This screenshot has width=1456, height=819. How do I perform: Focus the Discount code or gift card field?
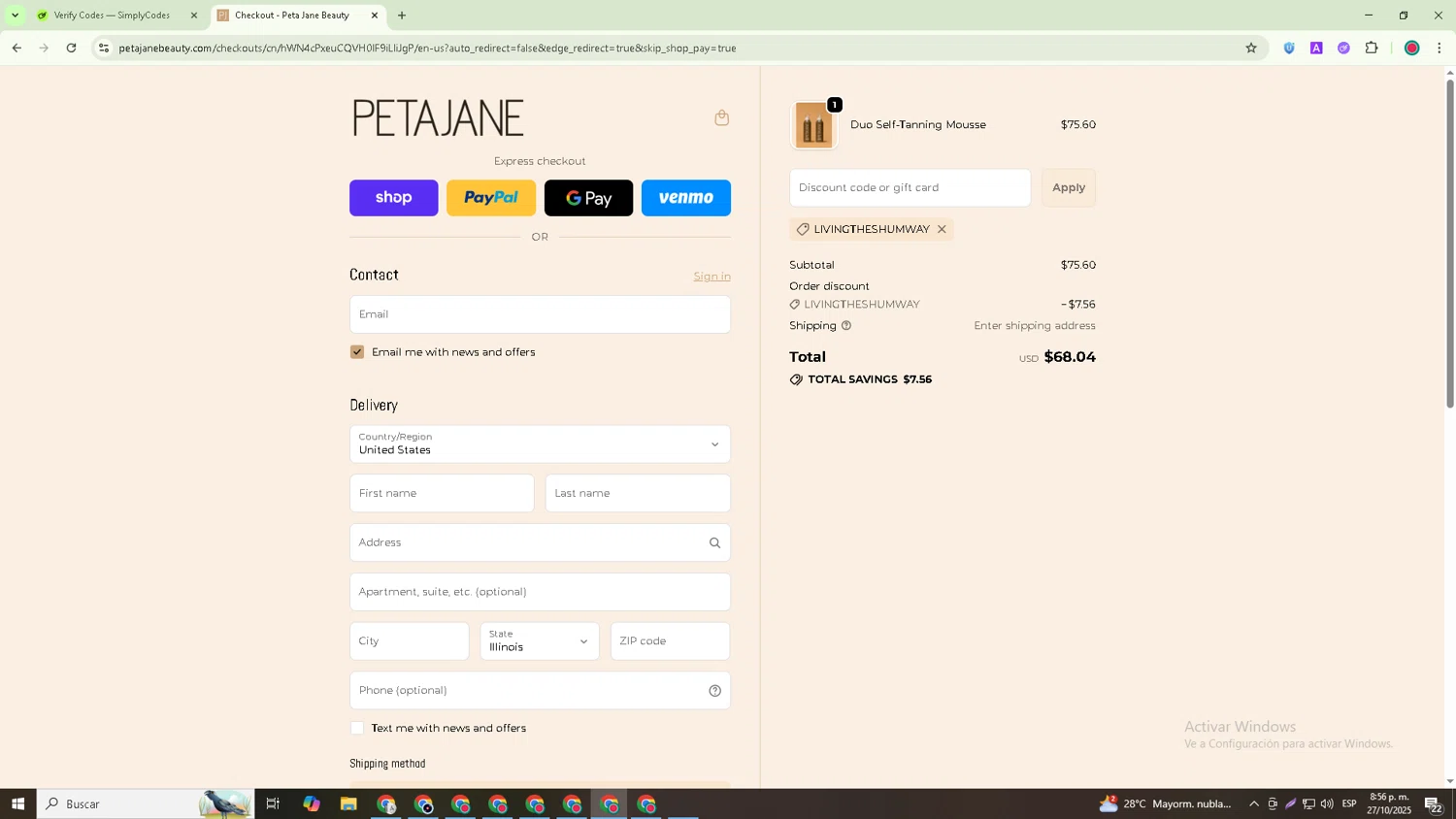point(910,187)
